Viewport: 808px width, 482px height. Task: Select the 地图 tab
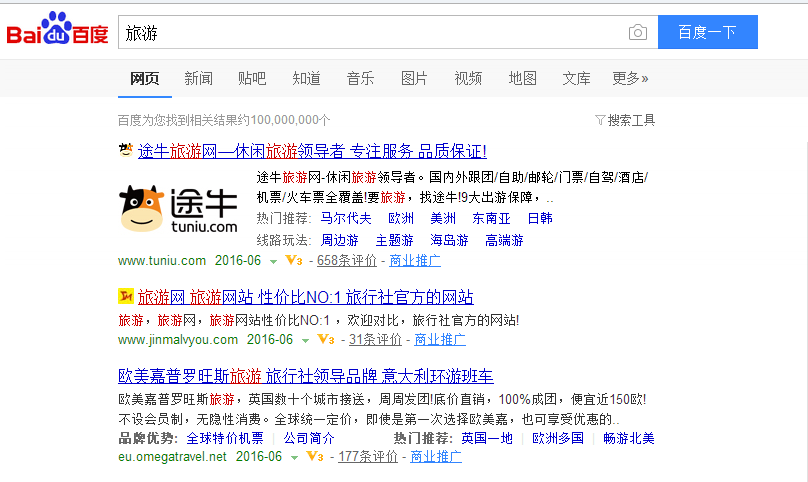(522, 78)
